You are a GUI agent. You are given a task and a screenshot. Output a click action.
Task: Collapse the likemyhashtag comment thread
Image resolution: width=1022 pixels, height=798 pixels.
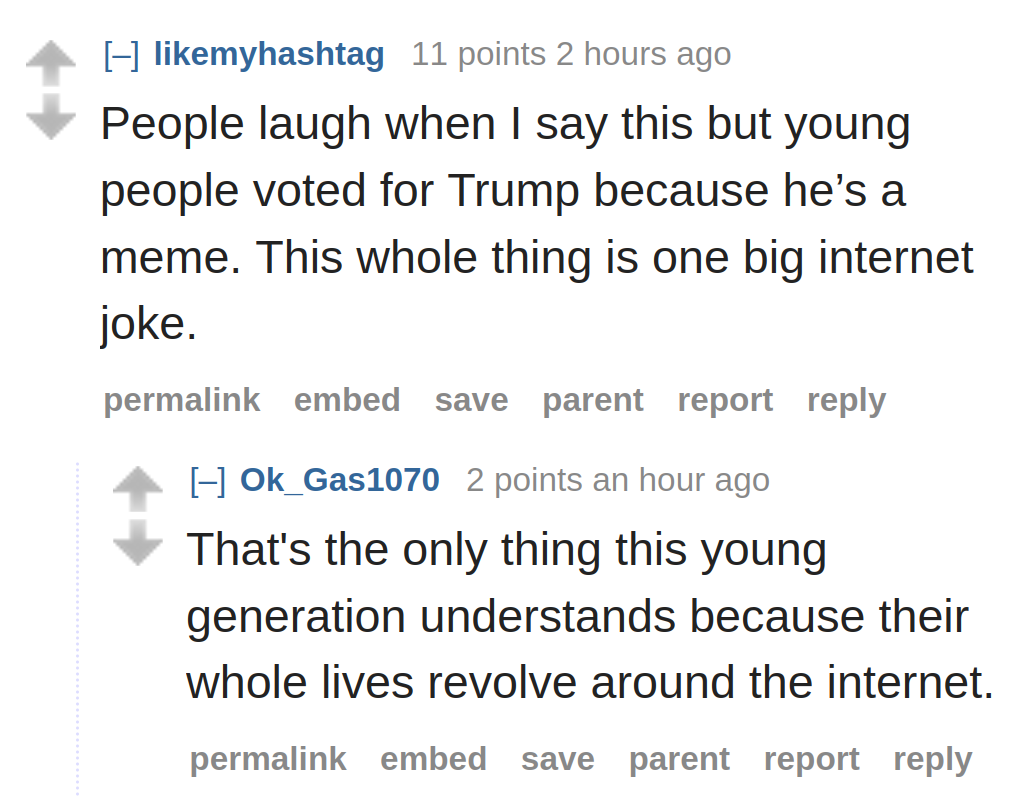coord(121,54)
